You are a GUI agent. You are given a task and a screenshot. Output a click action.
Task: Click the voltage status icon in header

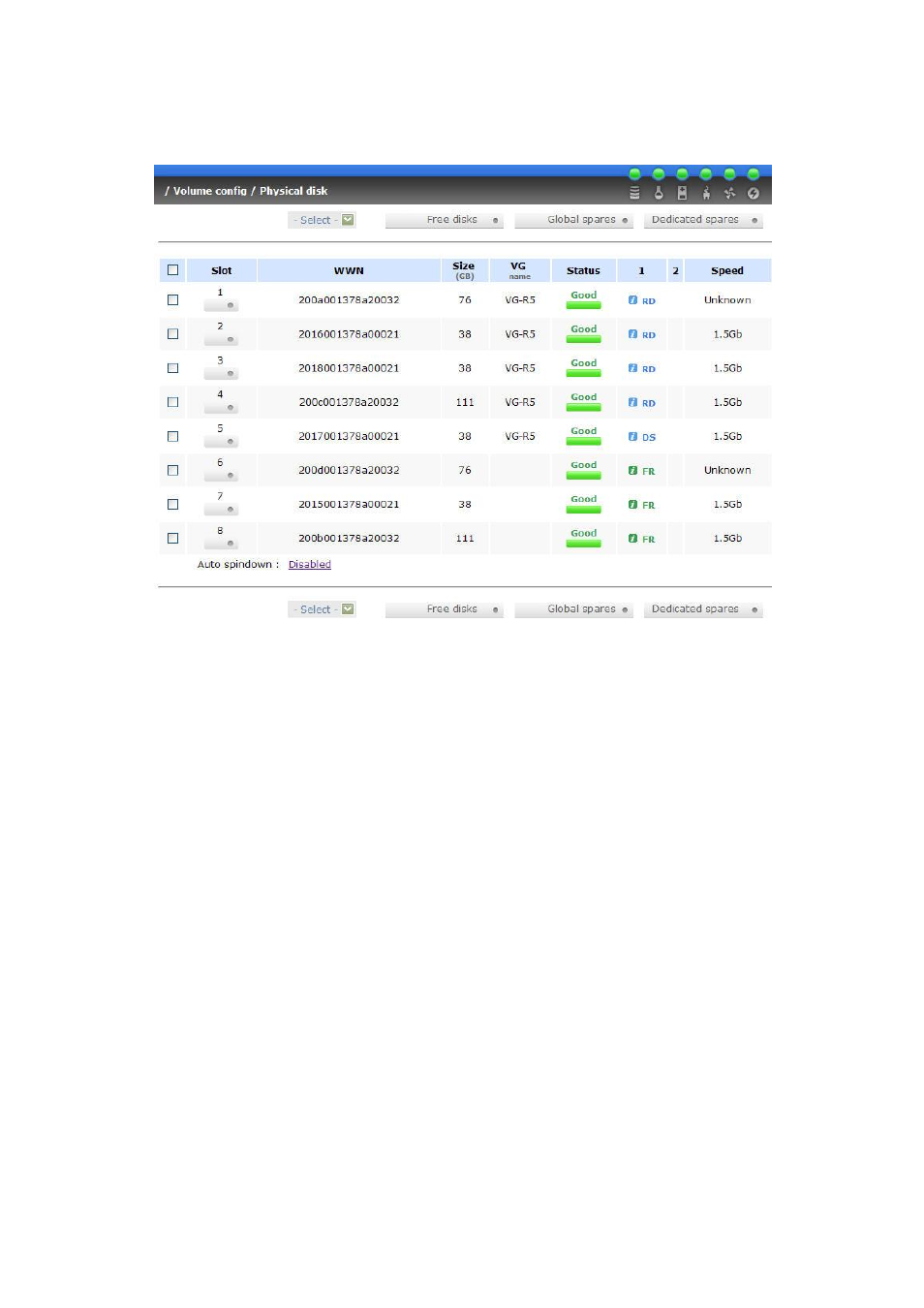(x=682, y=193)
